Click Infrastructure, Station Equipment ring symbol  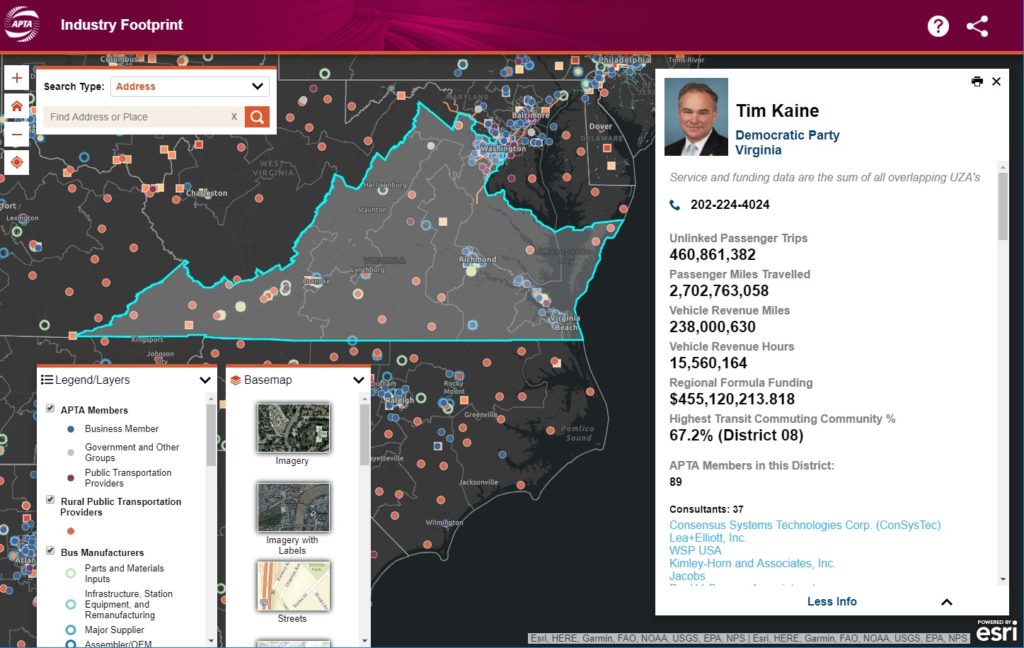coord(71,604)
